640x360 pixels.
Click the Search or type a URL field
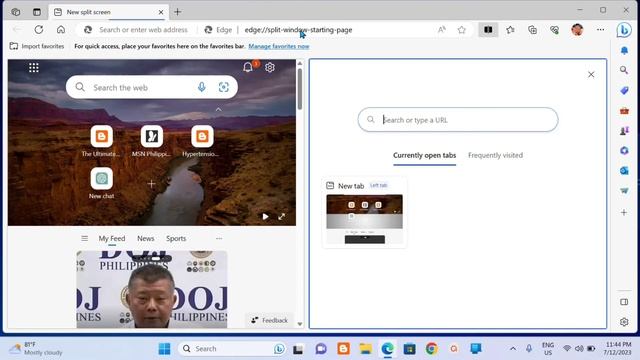click(x=458, y=120)
